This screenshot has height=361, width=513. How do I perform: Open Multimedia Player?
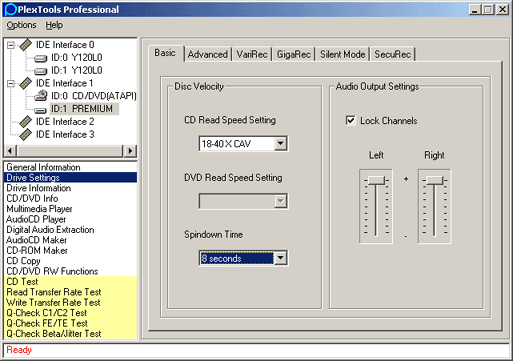coord(70,209)
